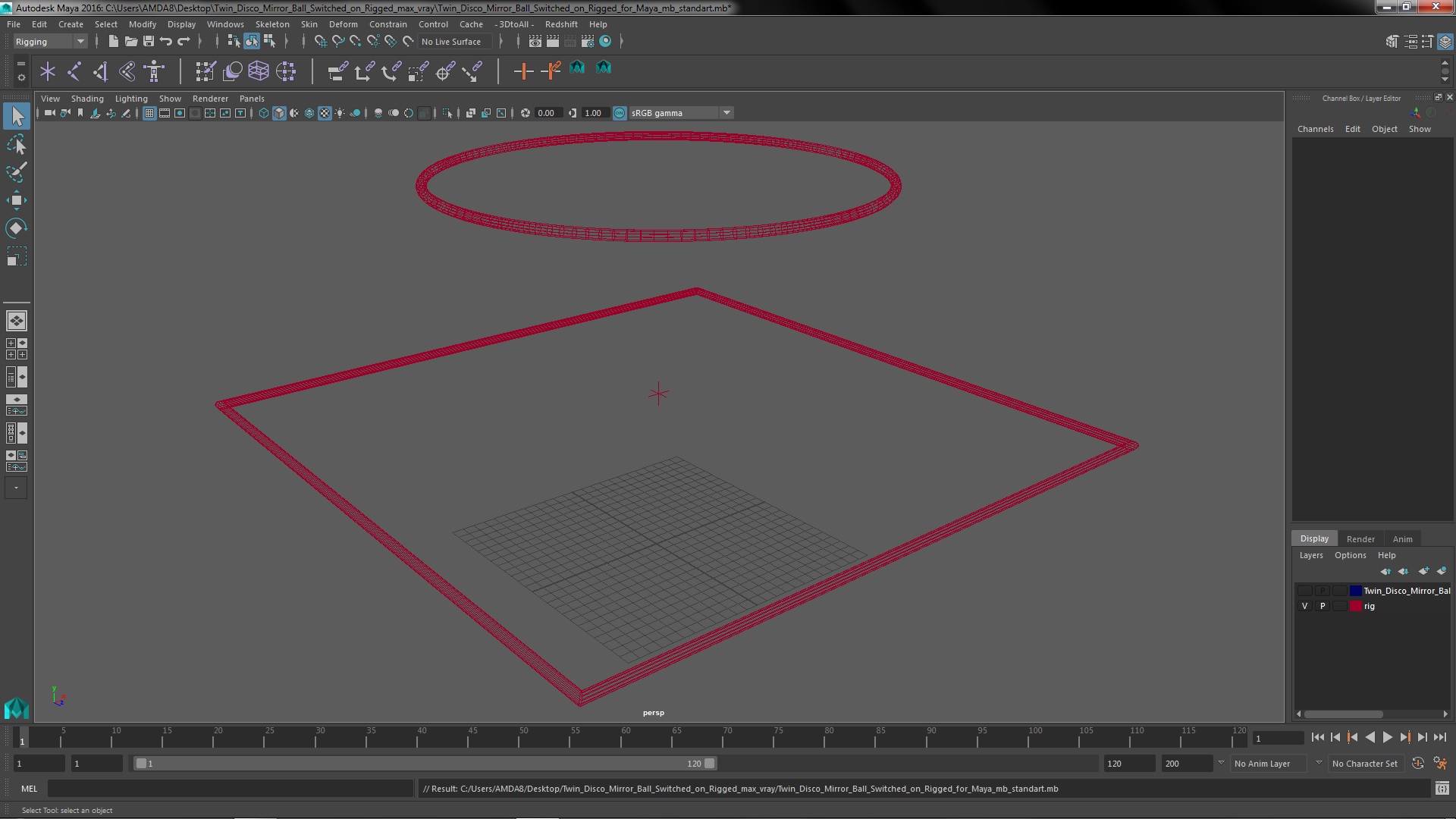
Task: Choose the Paint Selection tool
Action: point(17,172)
